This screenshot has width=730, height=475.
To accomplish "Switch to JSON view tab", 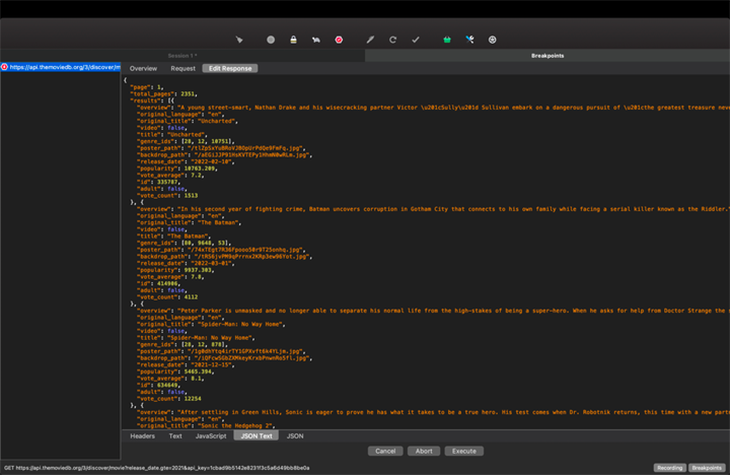I will pos(295,436).
